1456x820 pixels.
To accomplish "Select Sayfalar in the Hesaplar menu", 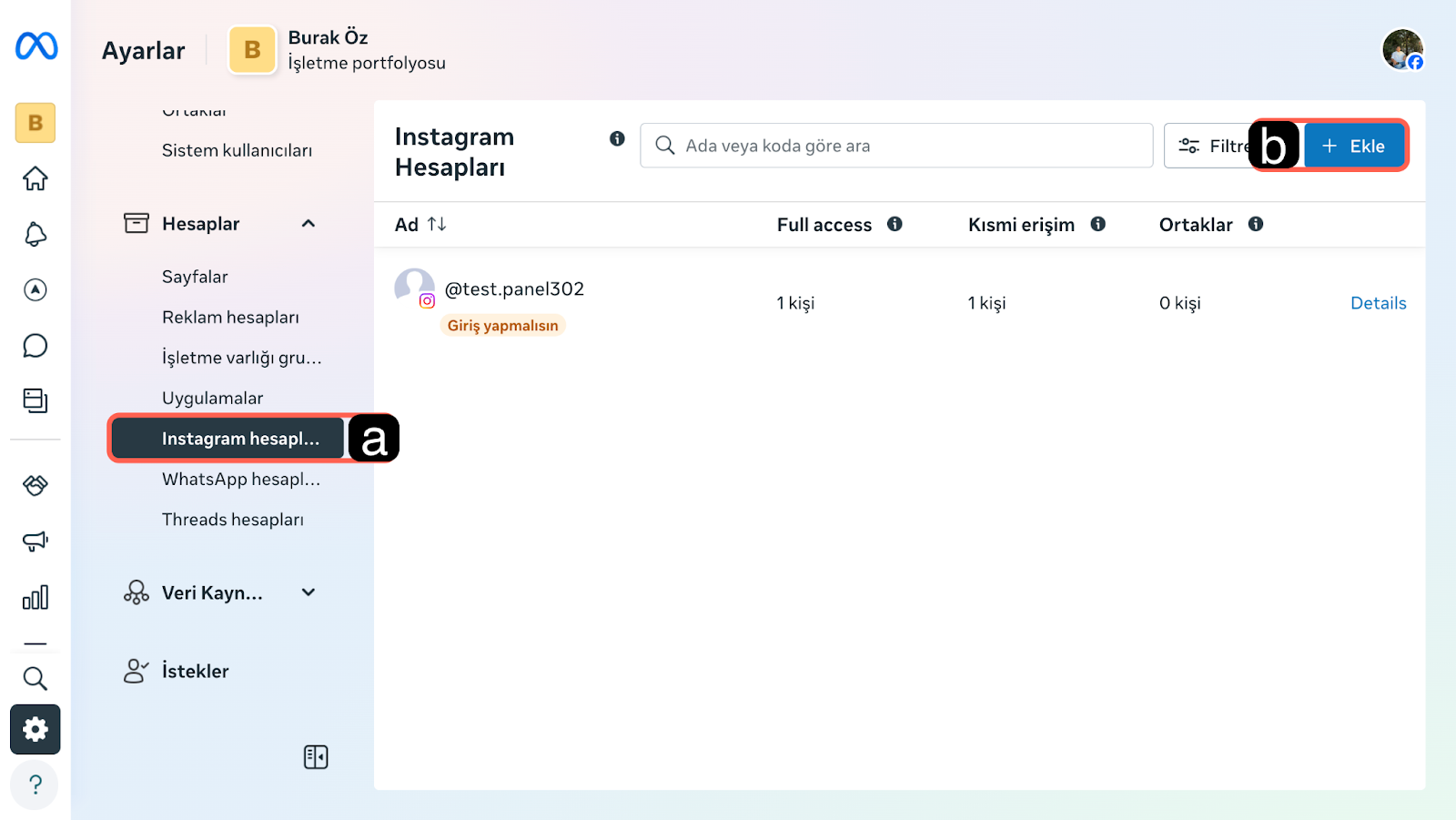I will (195, 277).
